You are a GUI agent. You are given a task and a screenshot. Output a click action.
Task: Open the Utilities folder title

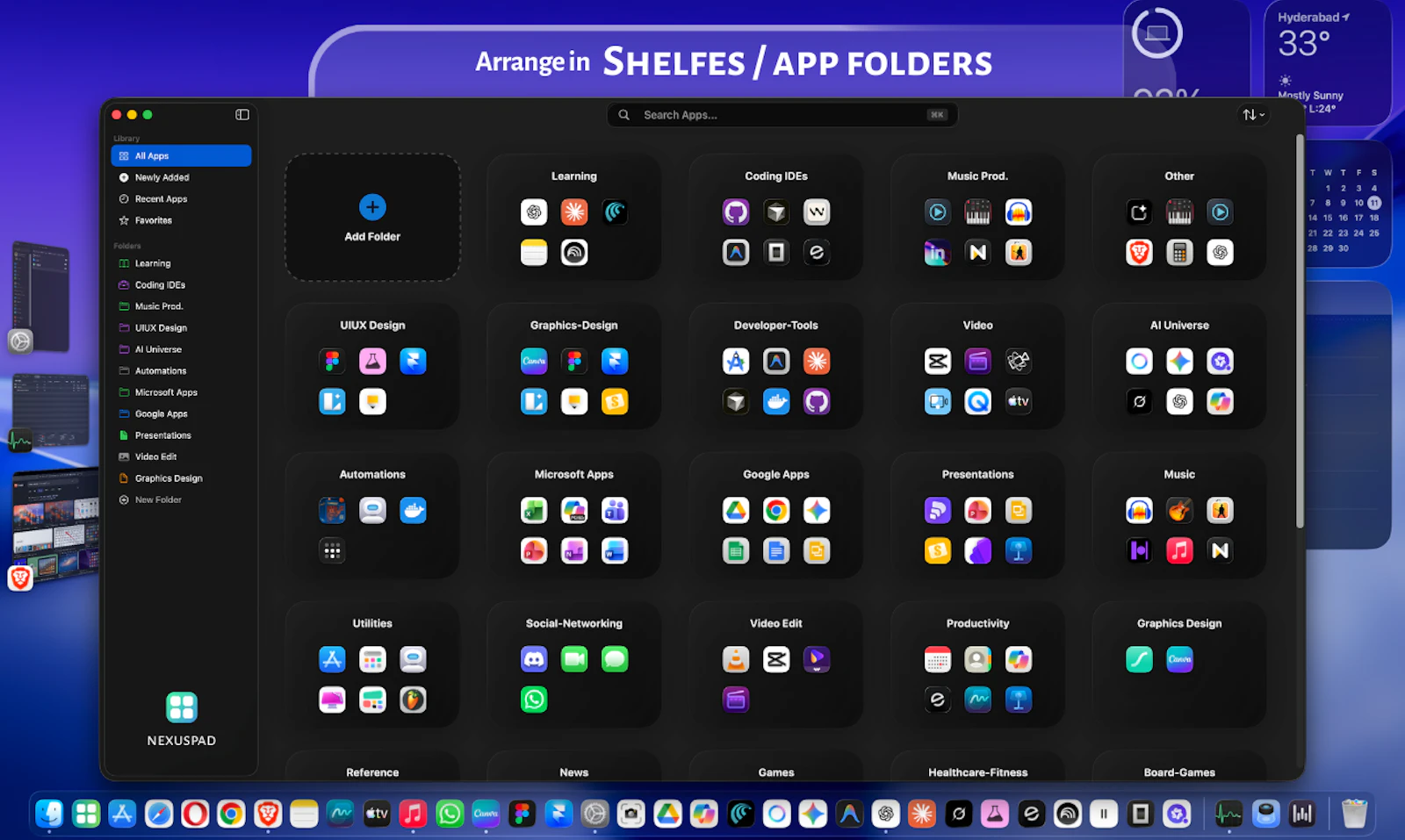[x=372, y=623]
